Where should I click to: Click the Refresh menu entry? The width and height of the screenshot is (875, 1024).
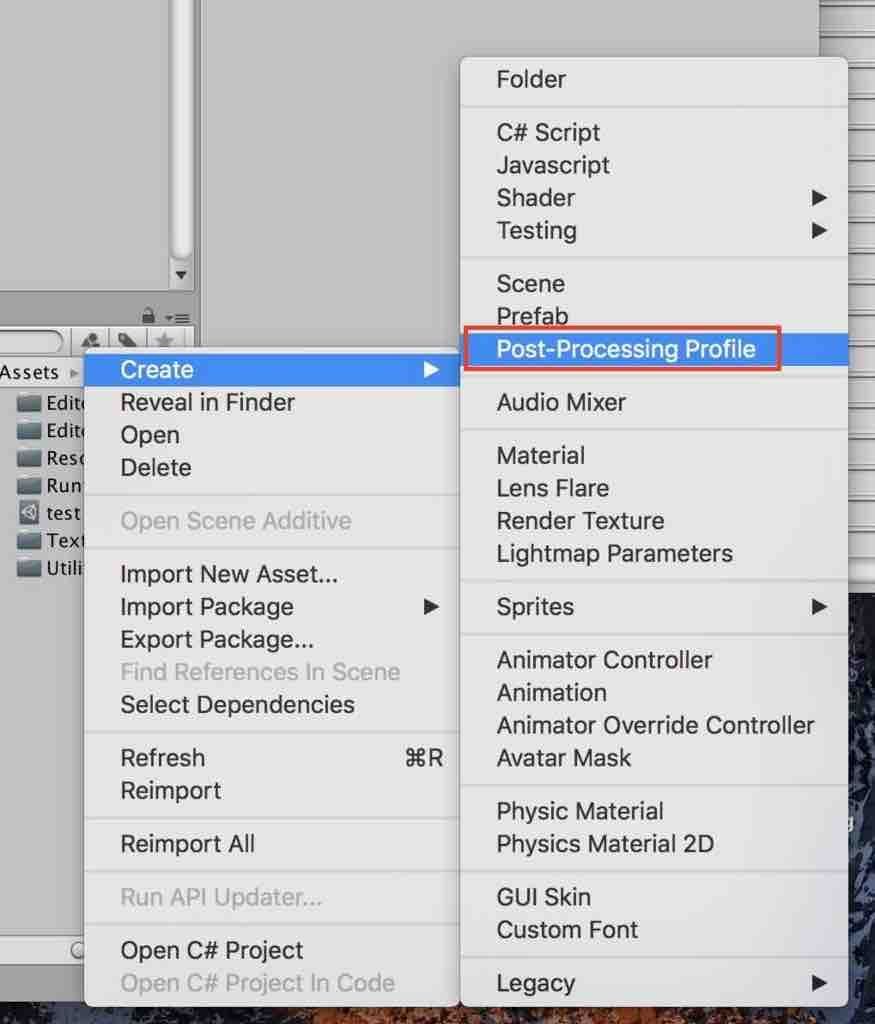point(272,758)
